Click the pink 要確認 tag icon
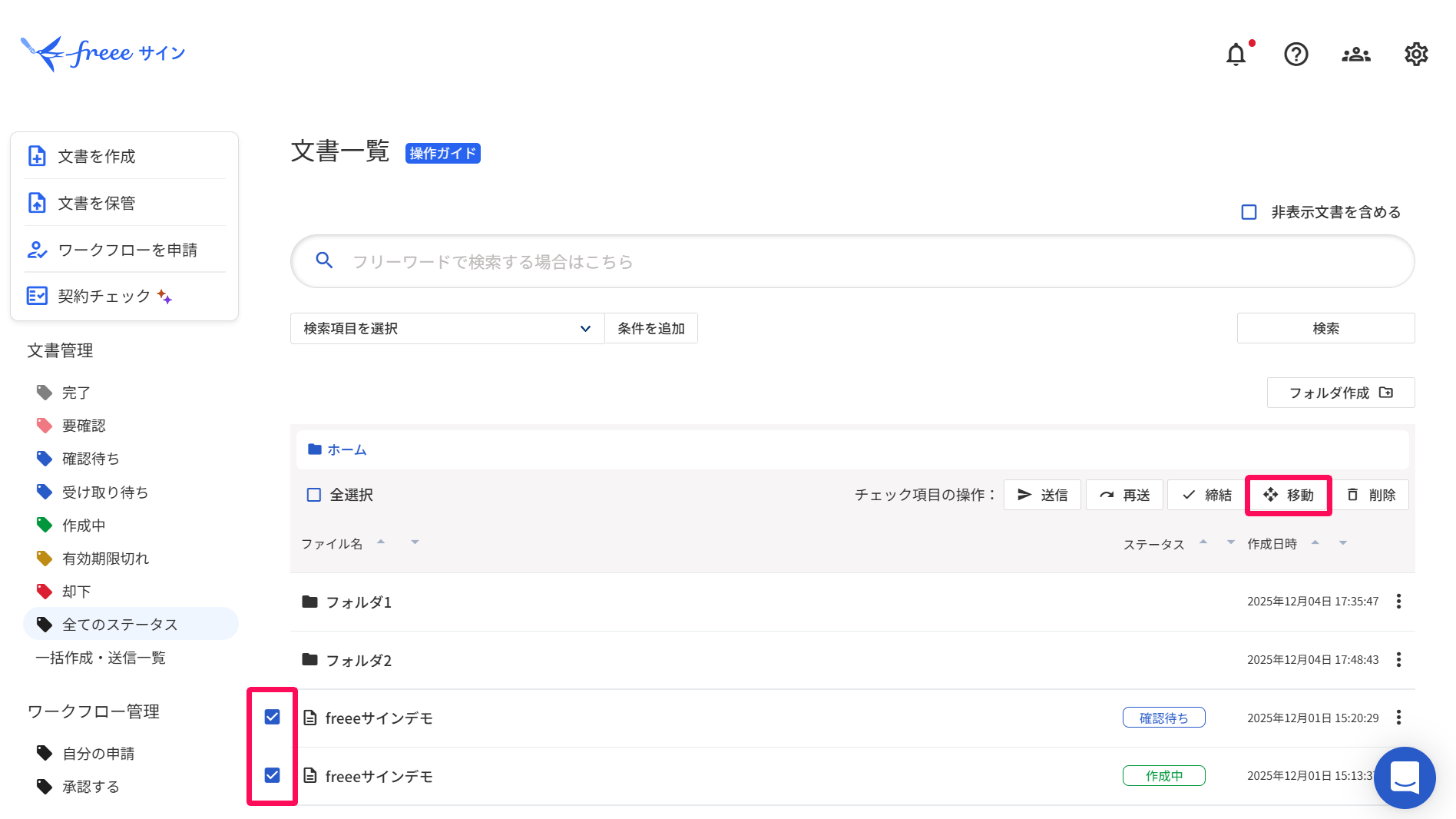 pyautogui.click(x=45, y=426)
